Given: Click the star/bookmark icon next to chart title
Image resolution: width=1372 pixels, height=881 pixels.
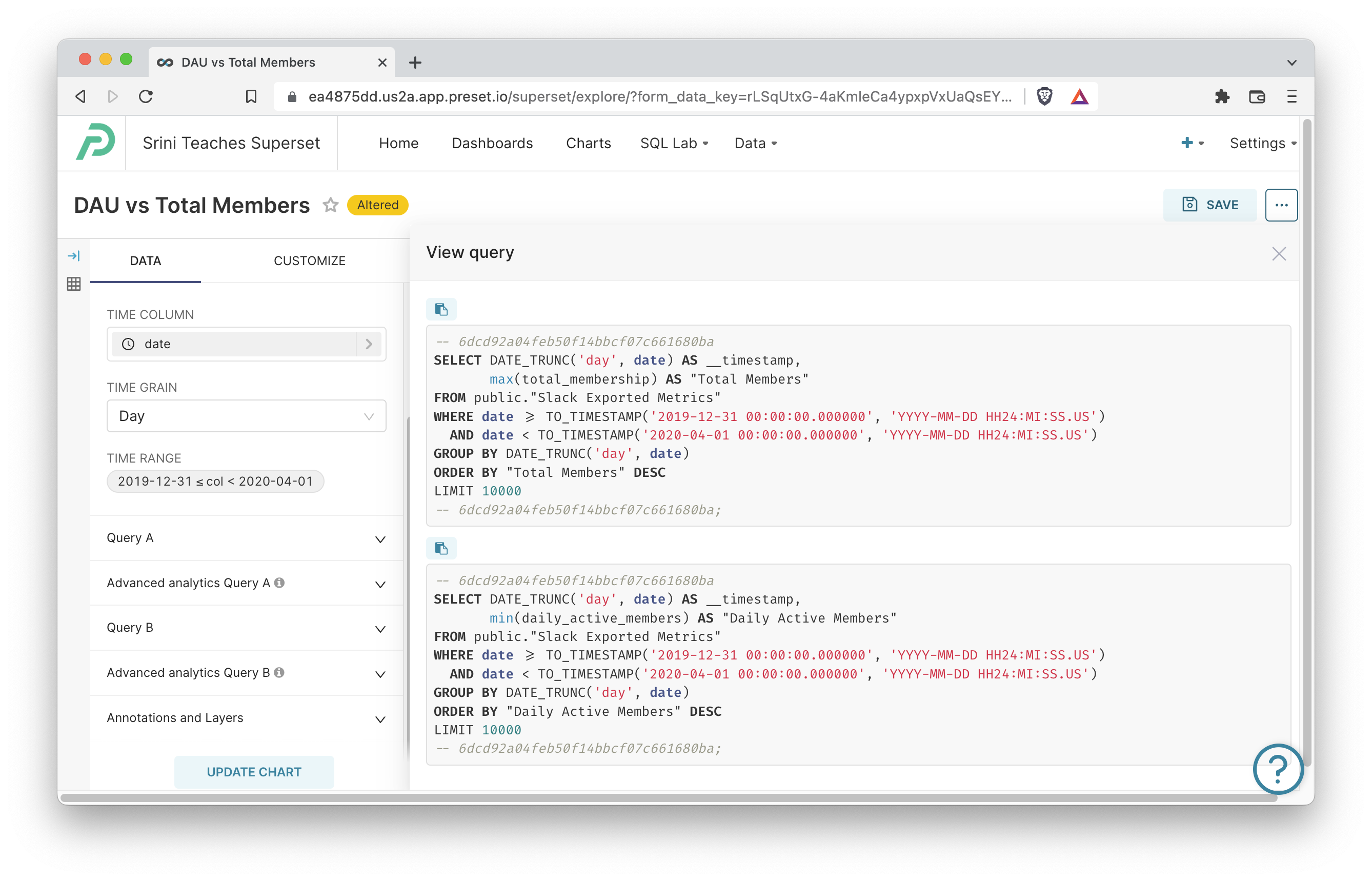Looking at the screenshot, I should (330, 205).
